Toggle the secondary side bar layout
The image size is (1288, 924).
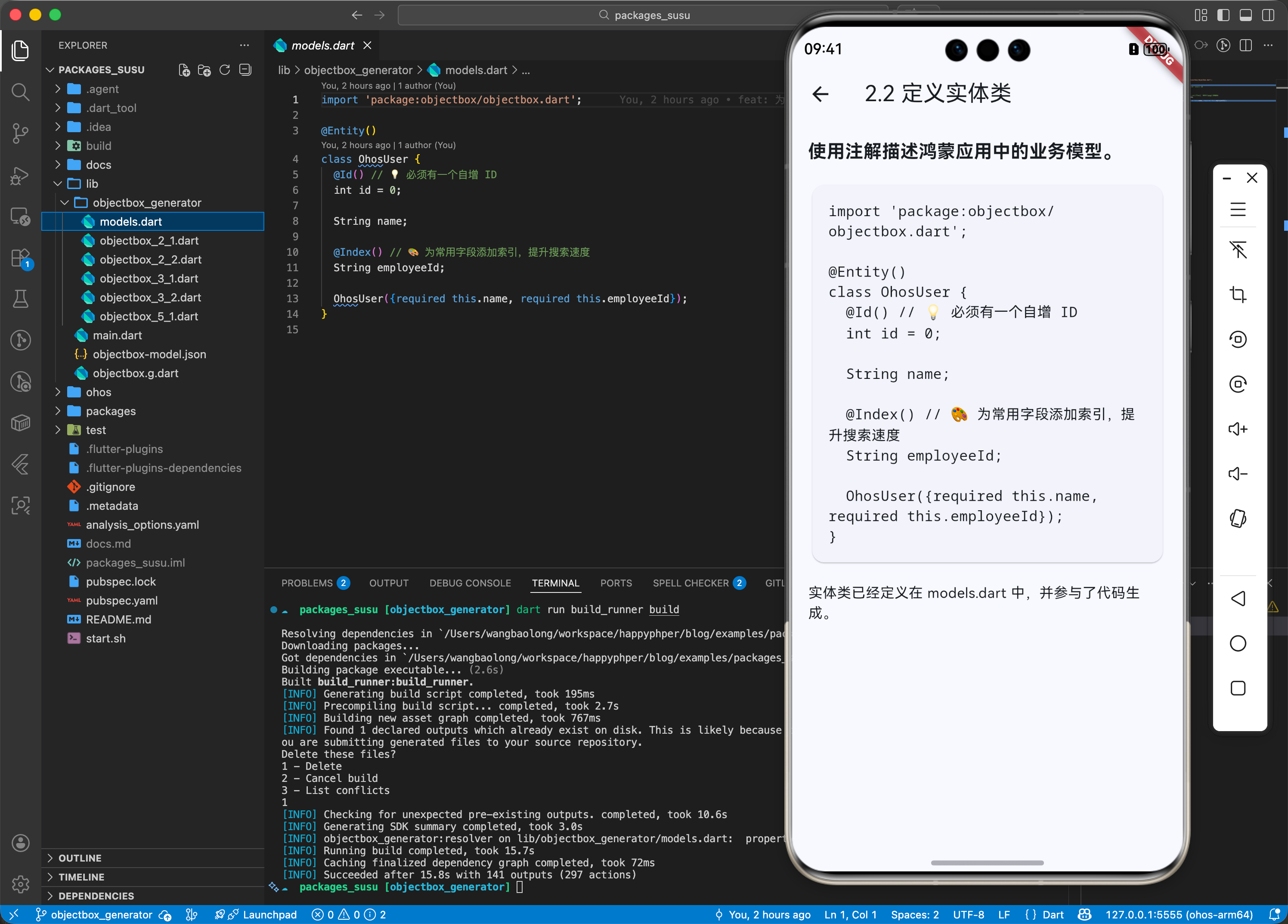(1268, 16)
